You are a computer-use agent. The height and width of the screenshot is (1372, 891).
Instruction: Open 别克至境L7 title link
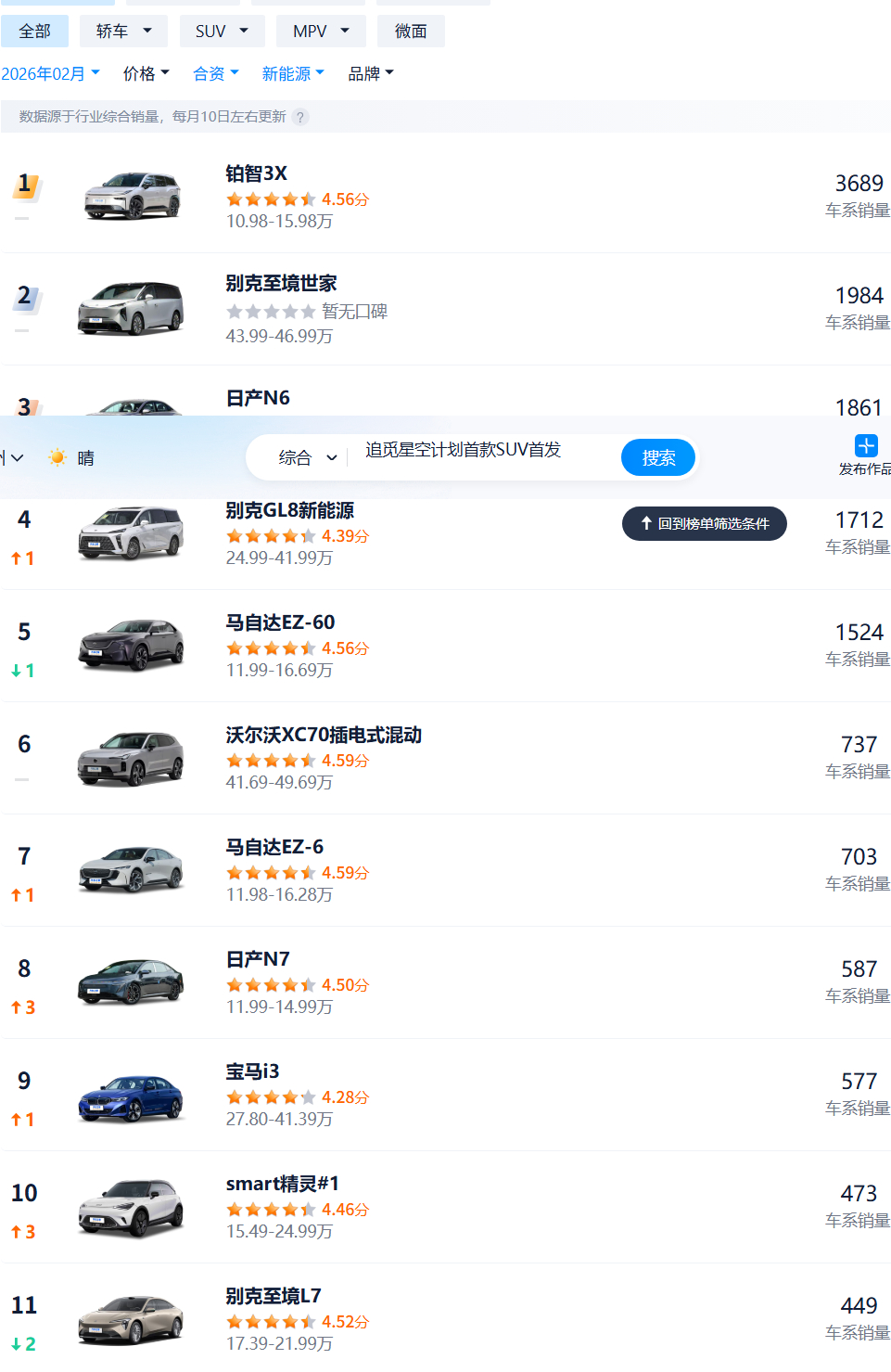click(274, 1296)
